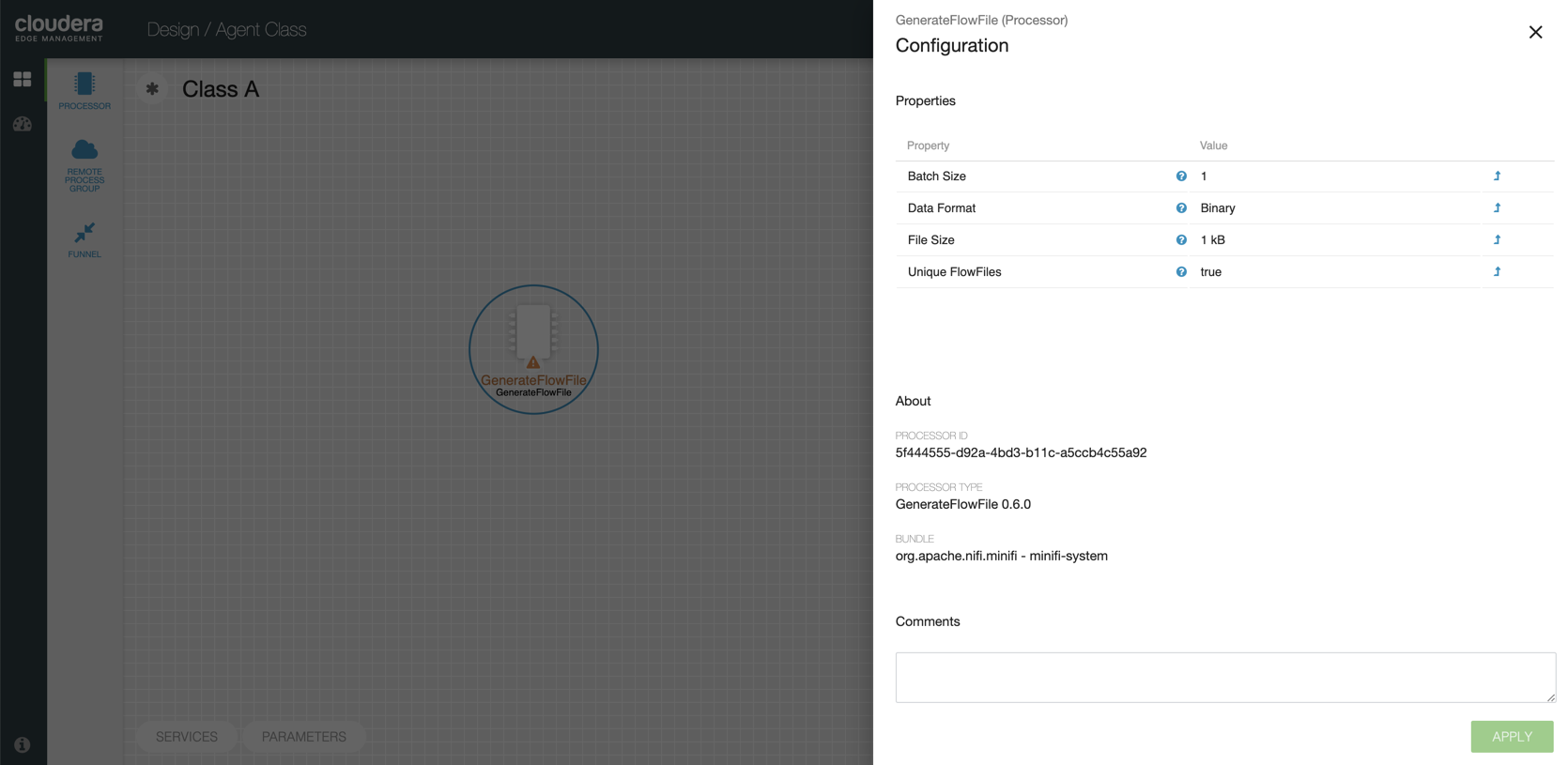This screenshot has height=765, width=1568.
Task: Click the Class A title
Action: tap(221, 89)
